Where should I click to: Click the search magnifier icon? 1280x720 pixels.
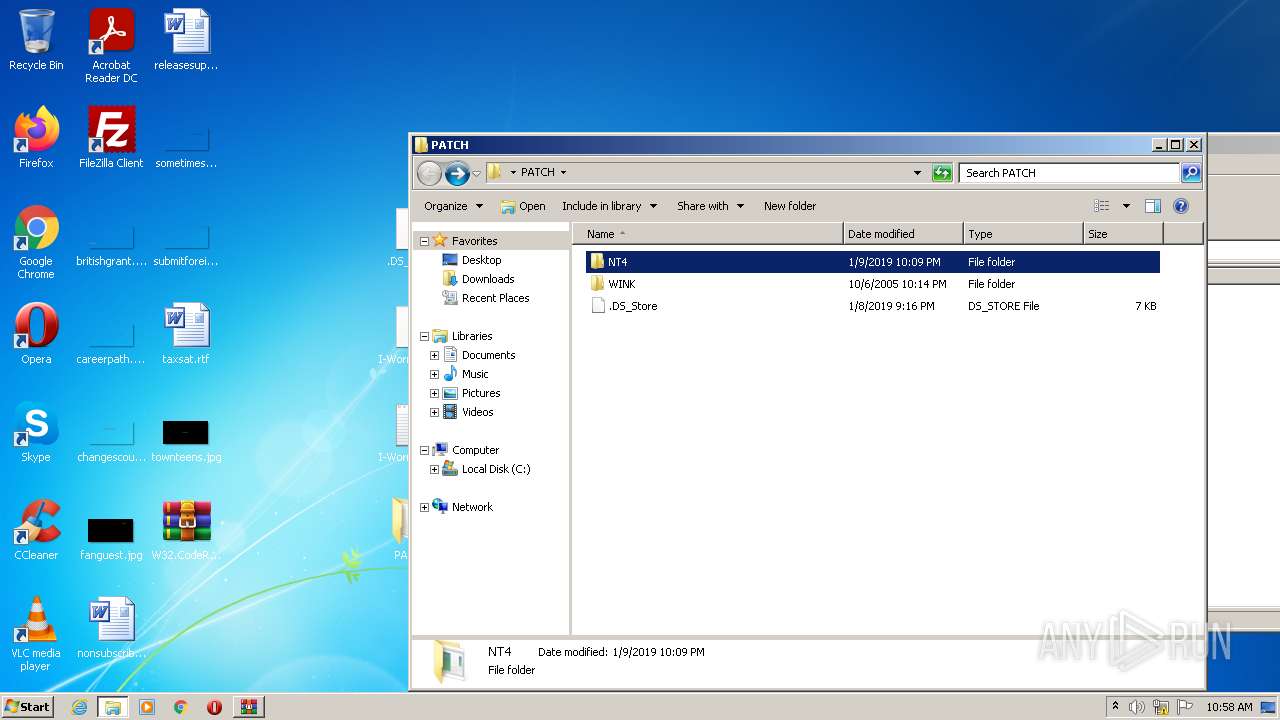click(x=1191, y=173)
